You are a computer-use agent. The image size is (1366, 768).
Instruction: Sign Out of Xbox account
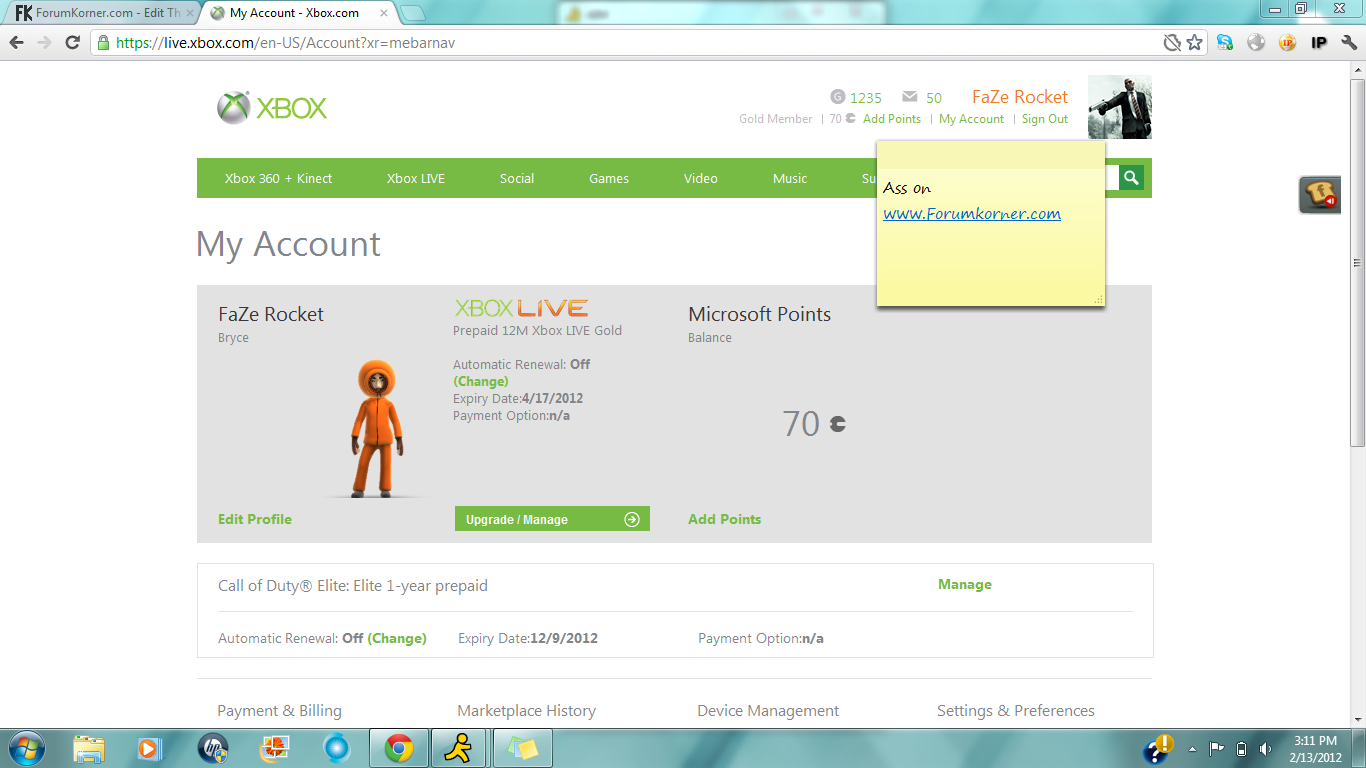1045,119
